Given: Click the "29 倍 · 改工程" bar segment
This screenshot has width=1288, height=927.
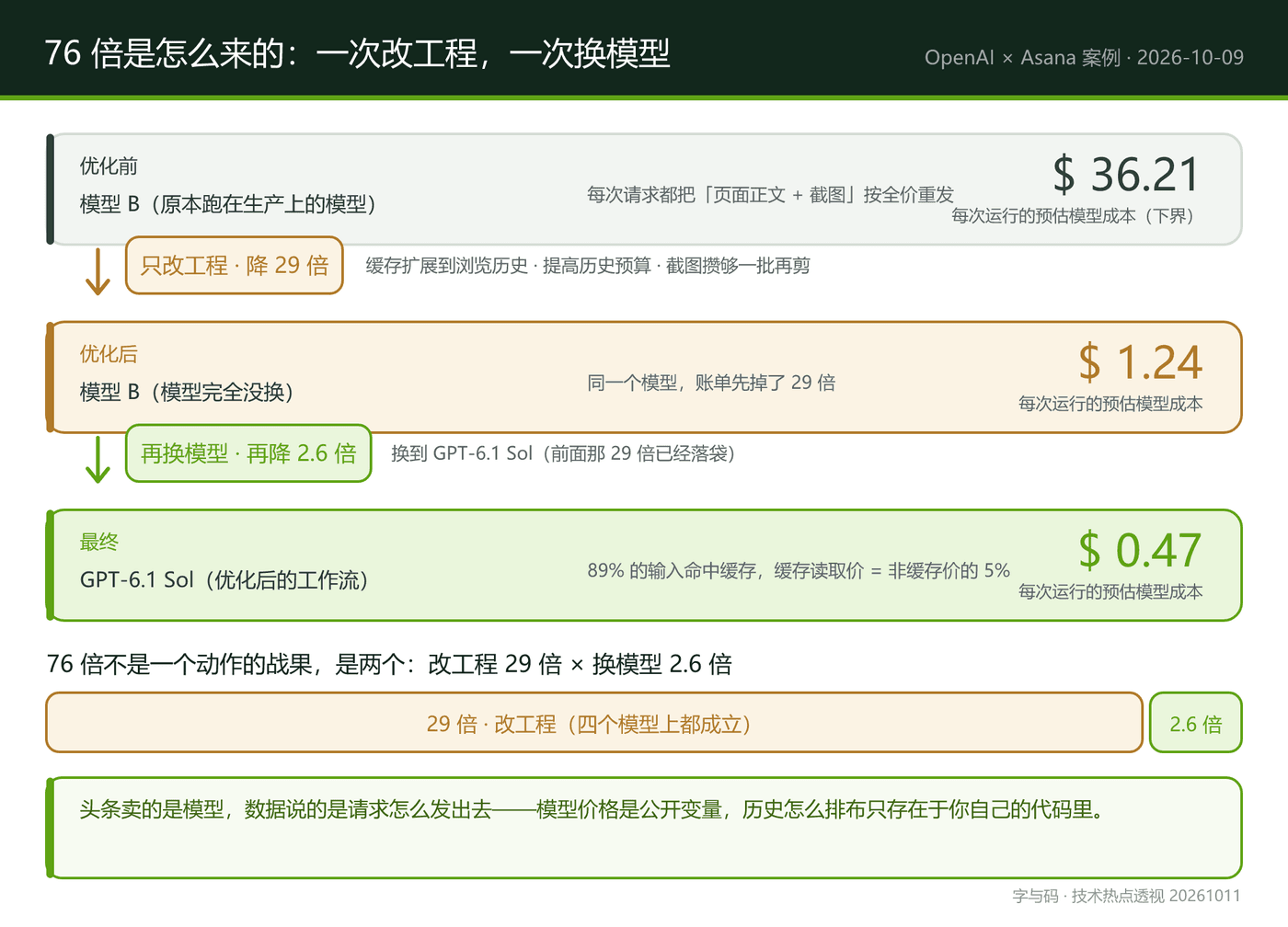Looking at the screenshot, I should tap(594, 723).
